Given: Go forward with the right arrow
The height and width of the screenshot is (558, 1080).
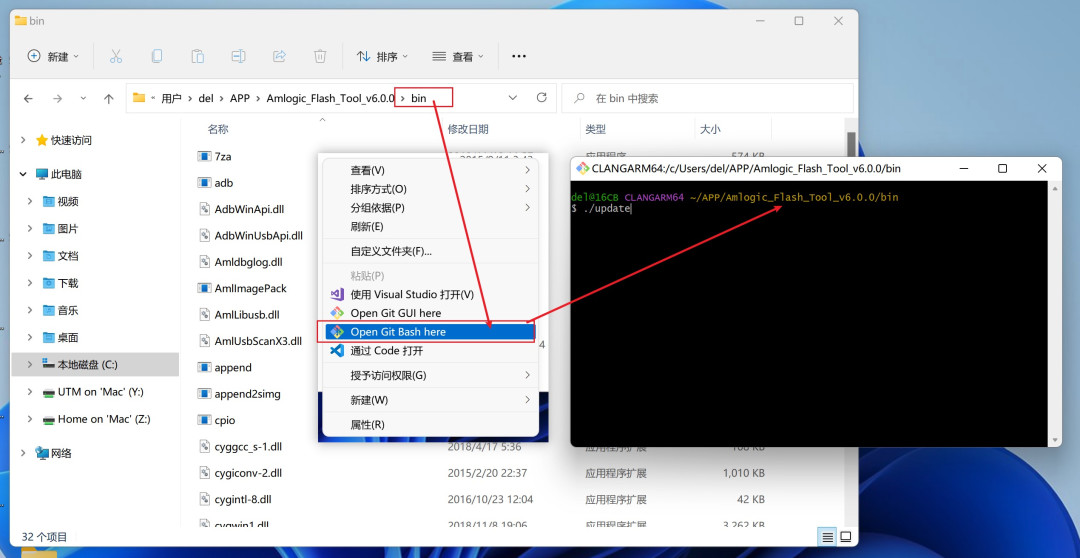Looking at the screenshot, I should pos(58,99).
